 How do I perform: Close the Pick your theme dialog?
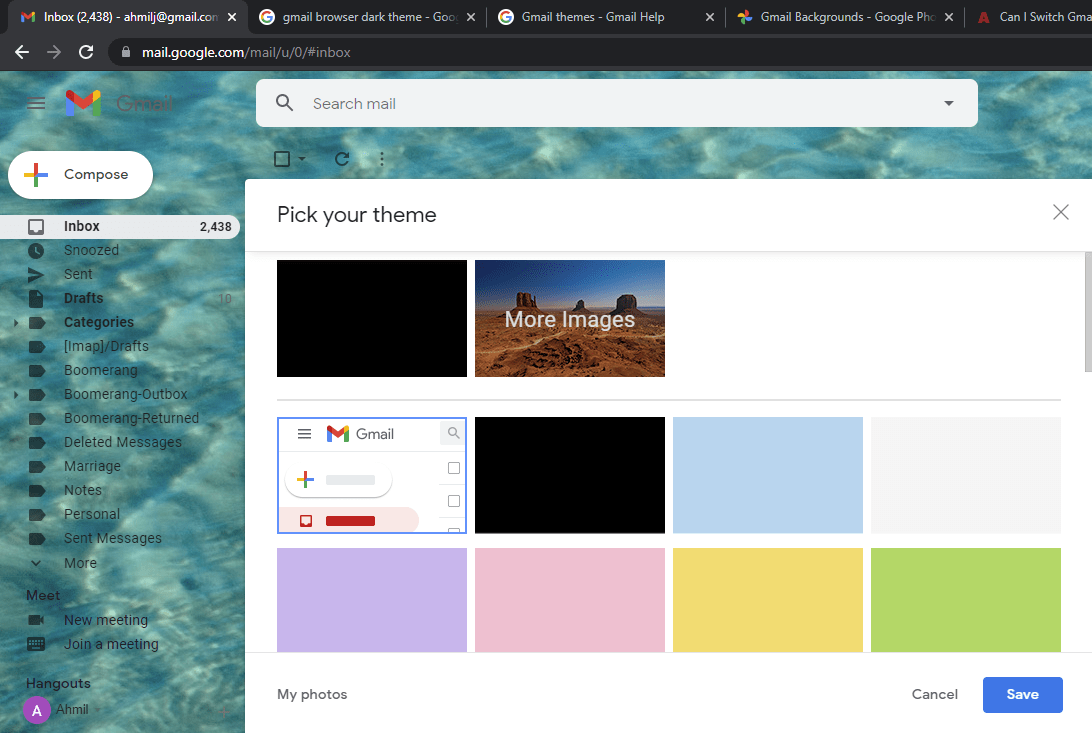(1061, 212)
